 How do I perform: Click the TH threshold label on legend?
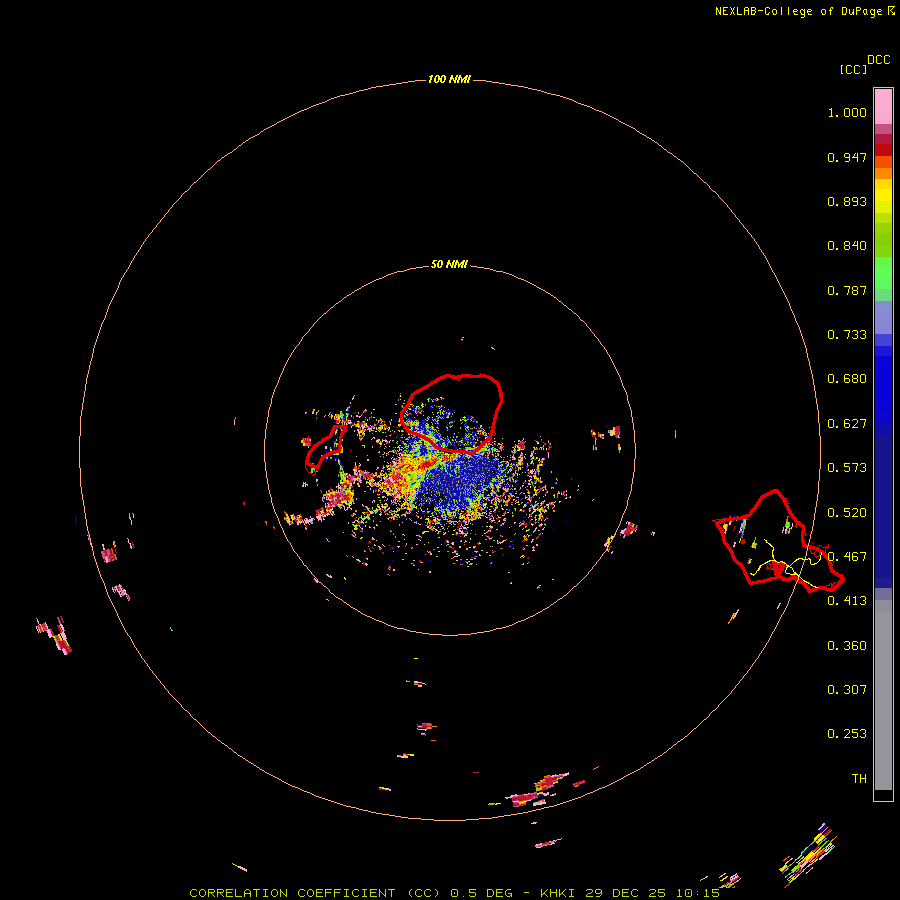pyautogui.click(x=859, y=779)
